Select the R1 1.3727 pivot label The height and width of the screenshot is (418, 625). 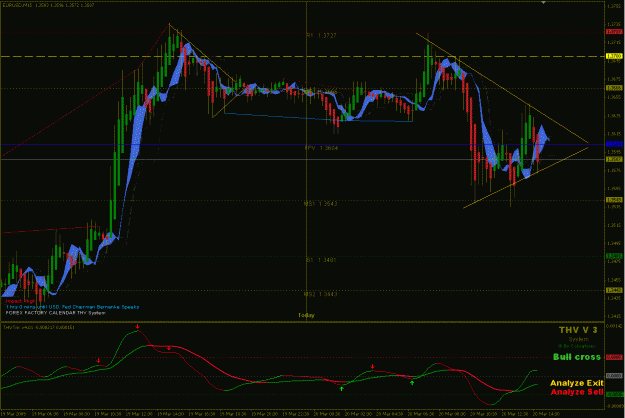point(321,35)
